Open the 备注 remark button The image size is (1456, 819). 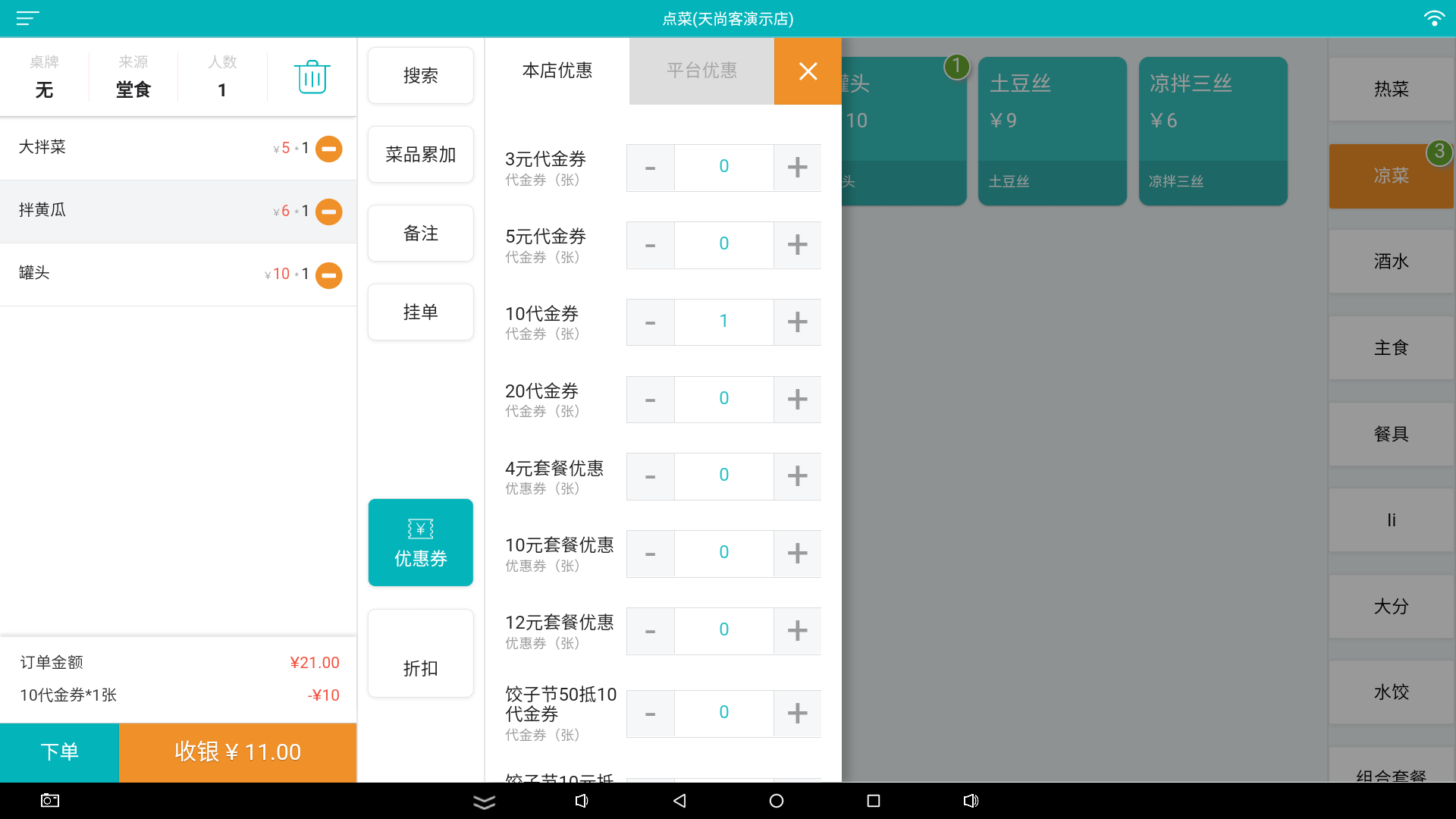[421, 234]
